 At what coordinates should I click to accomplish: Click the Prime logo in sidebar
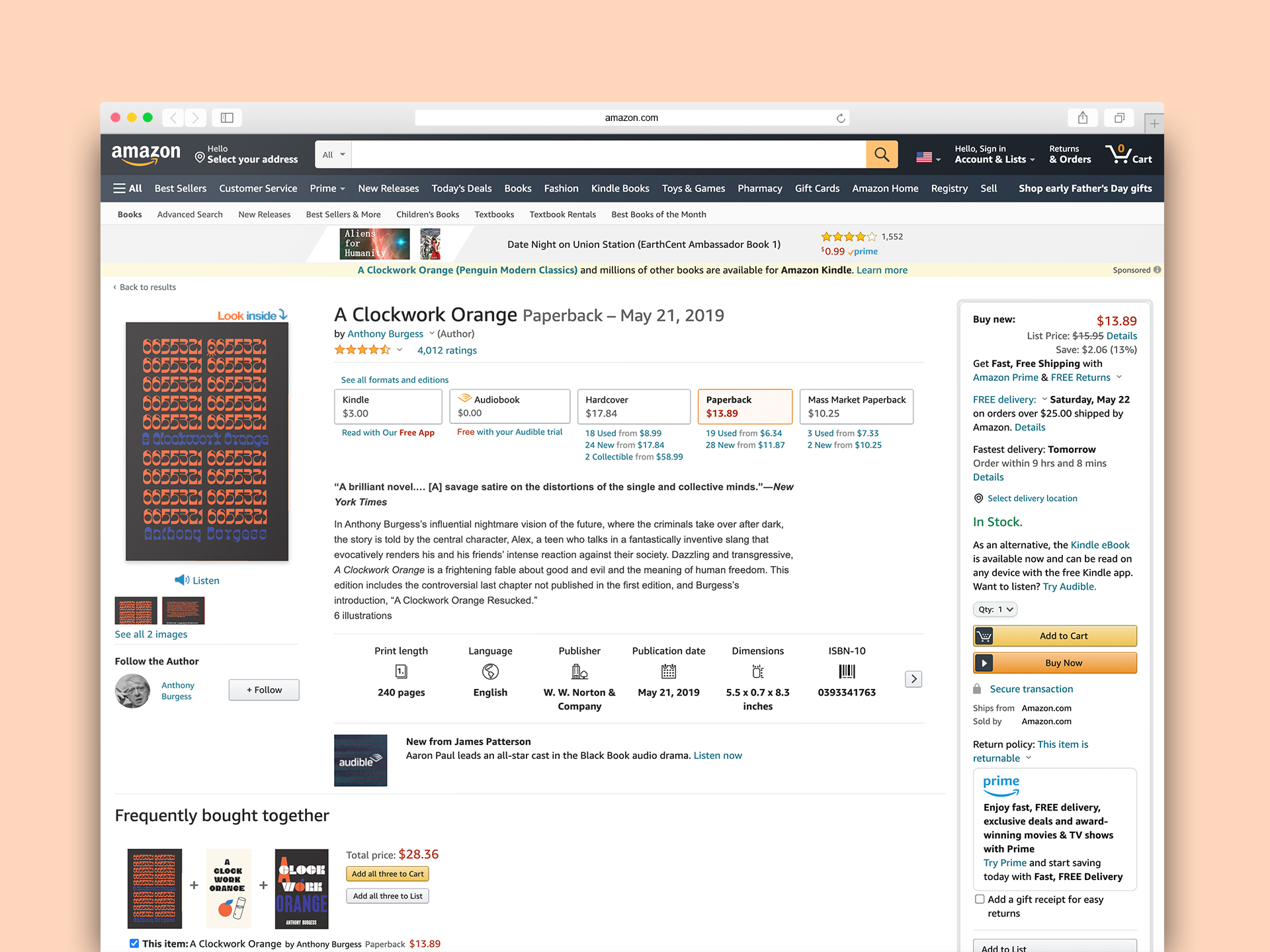1001,785
